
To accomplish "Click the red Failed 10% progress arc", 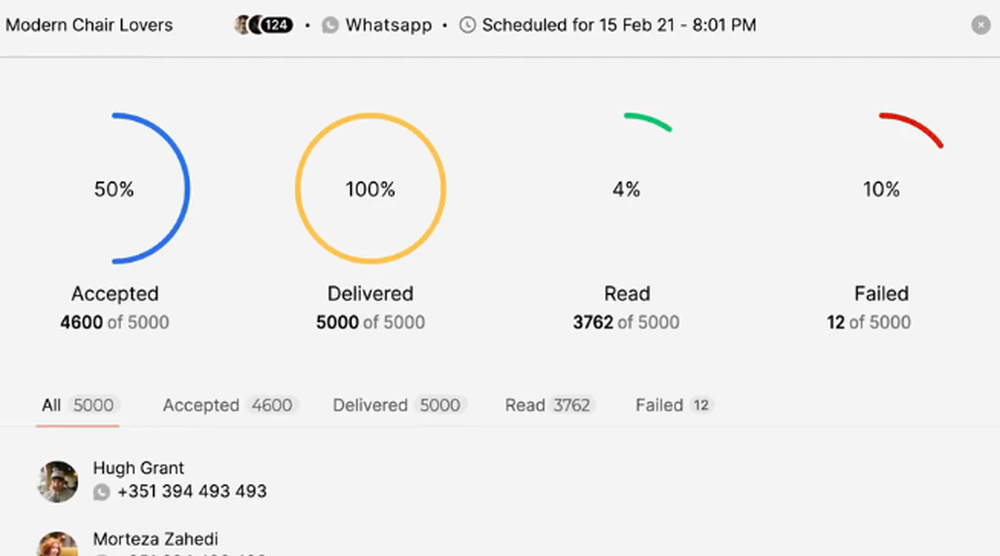I will tap(914, 126).
